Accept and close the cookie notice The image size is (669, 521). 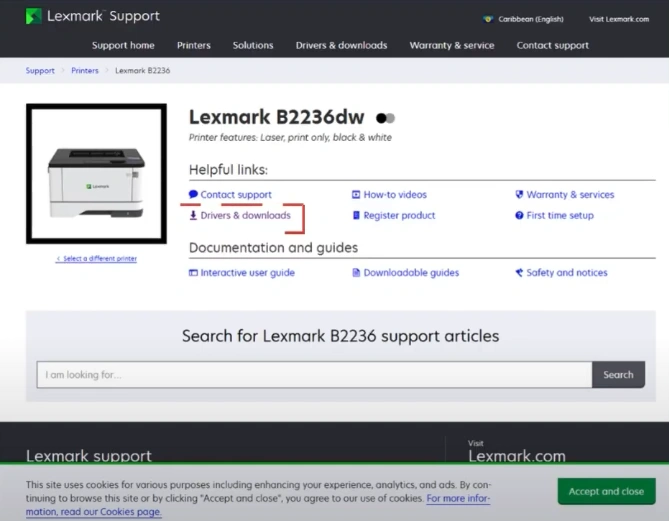606,491
